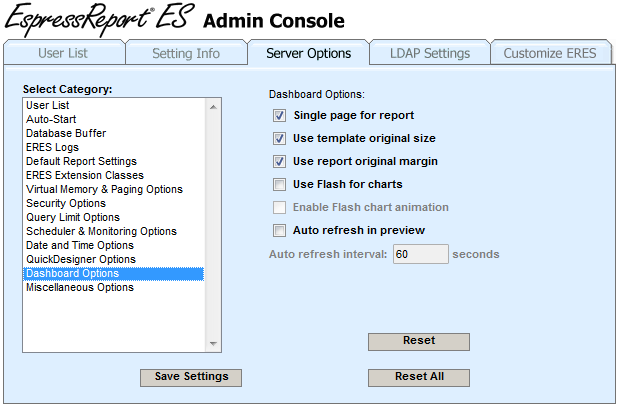The height and width of the screenshot is (407, 620).
Task: Go to the Customize ERES tab
Action: (x=550, y=53)
